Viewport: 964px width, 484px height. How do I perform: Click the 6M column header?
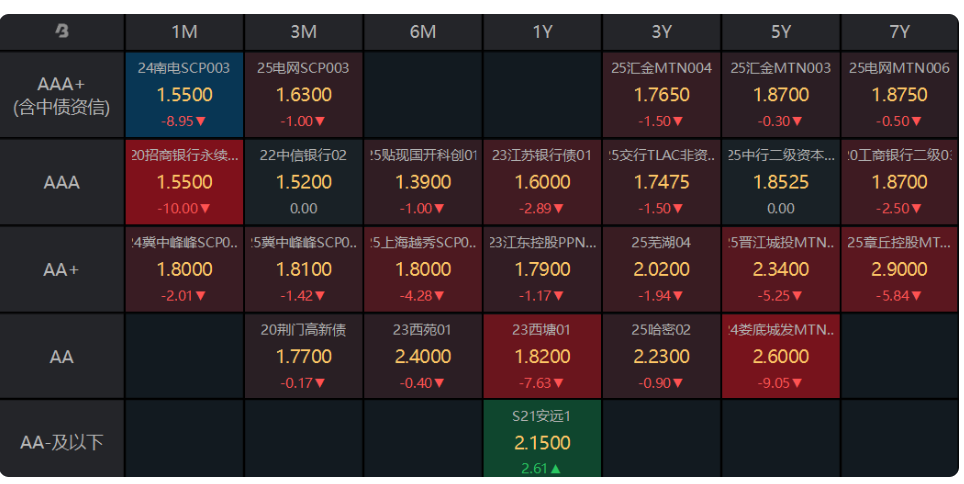click(x=423, y=32)
